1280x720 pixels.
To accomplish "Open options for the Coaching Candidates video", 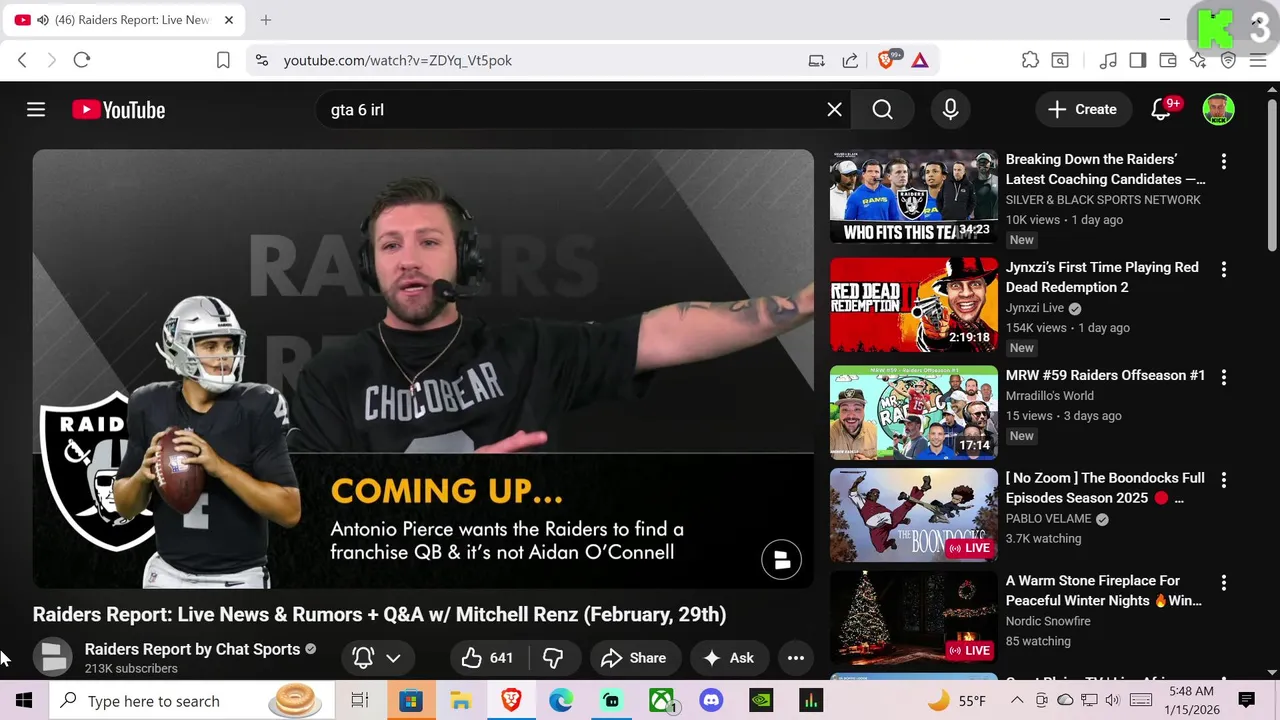I will pyautogui.click(x=1223, y=161).
